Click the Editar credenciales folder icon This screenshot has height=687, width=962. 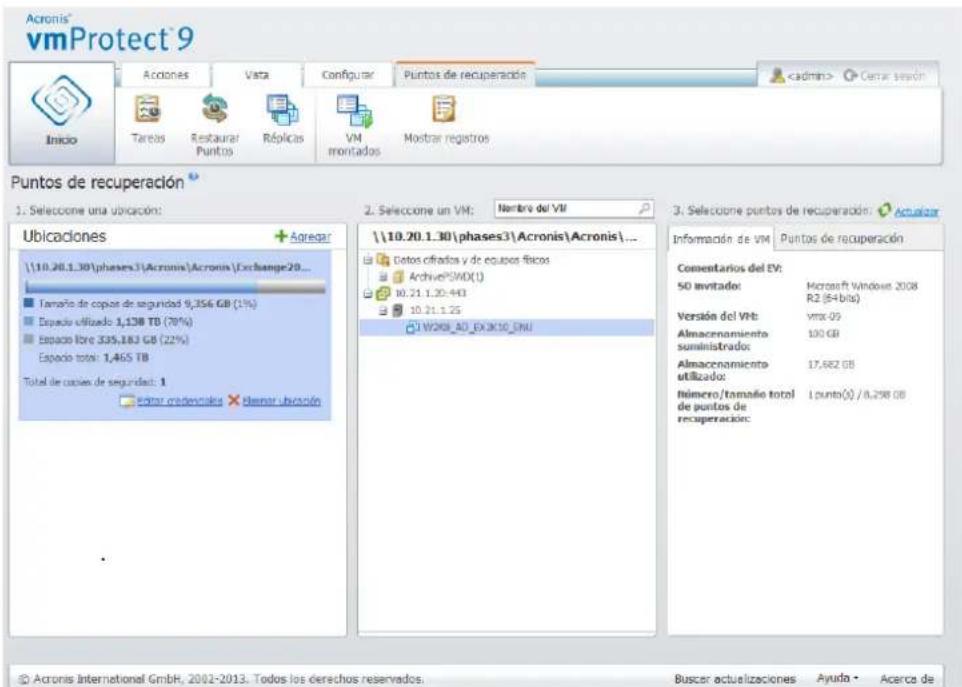pyautogui.click(x=127, y=401)
